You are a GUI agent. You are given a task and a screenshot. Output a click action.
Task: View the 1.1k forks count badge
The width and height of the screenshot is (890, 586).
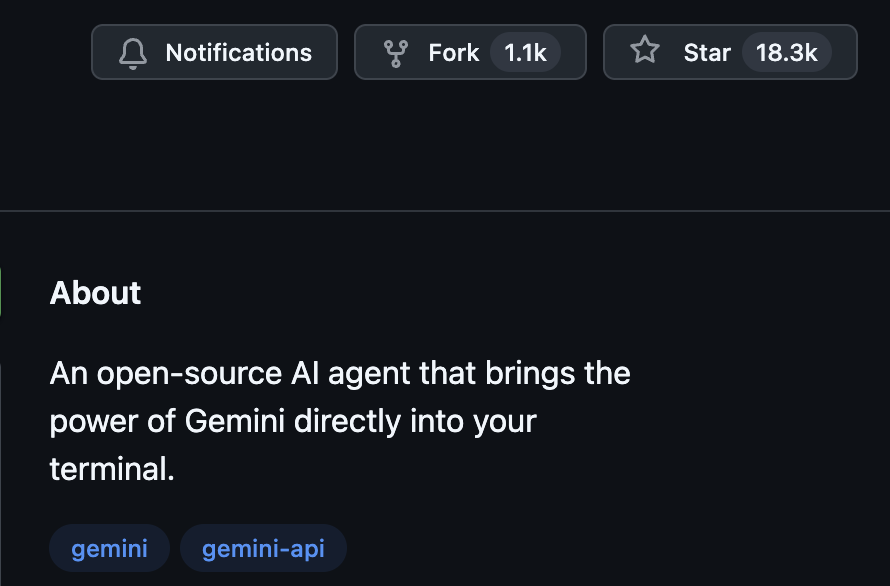pos(525,52)
